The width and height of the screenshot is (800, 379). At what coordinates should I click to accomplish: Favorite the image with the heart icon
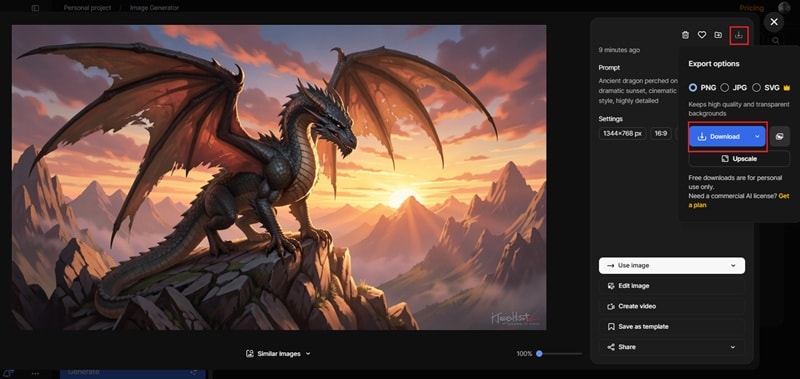pos(702,35)
